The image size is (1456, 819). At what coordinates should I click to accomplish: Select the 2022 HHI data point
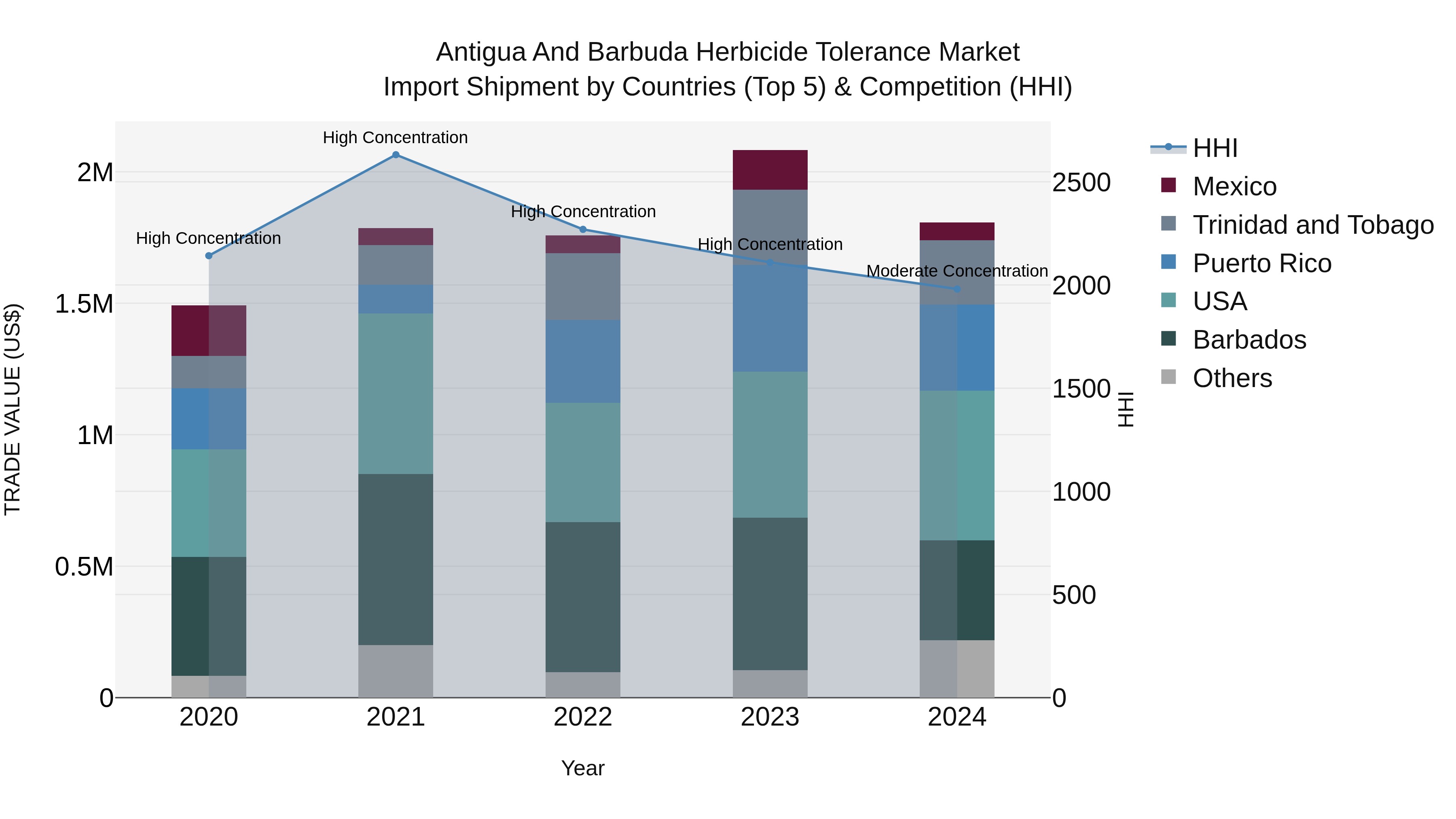tap(583, 229)
